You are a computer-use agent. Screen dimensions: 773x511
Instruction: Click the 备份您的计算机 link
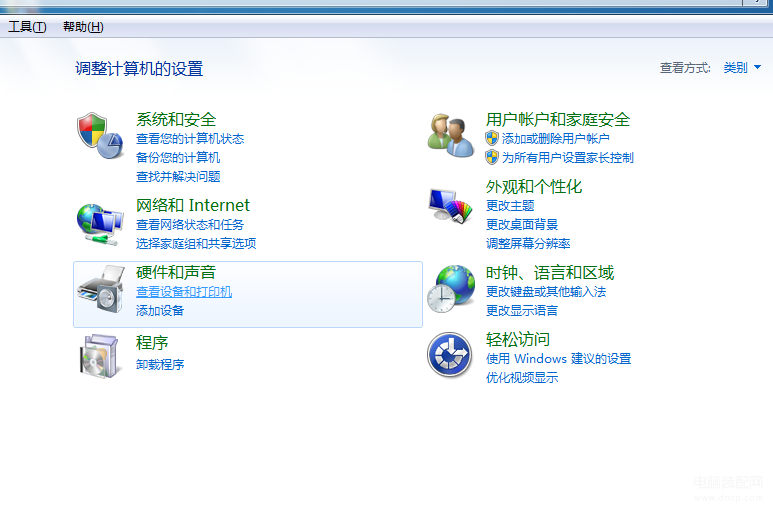tap(178, 158)
